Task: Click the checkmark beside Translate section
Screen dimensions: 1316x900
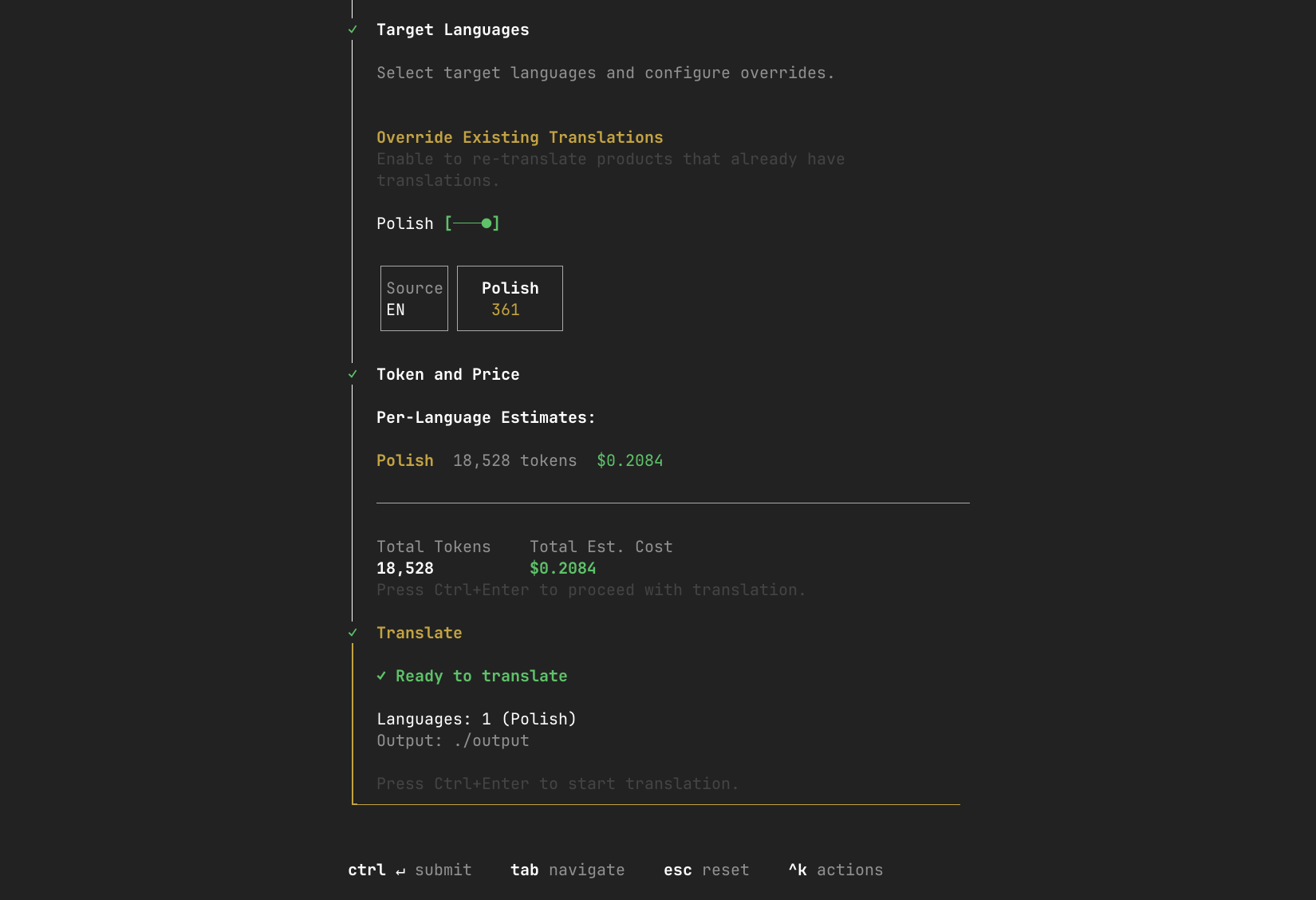Action: (352, 633)
